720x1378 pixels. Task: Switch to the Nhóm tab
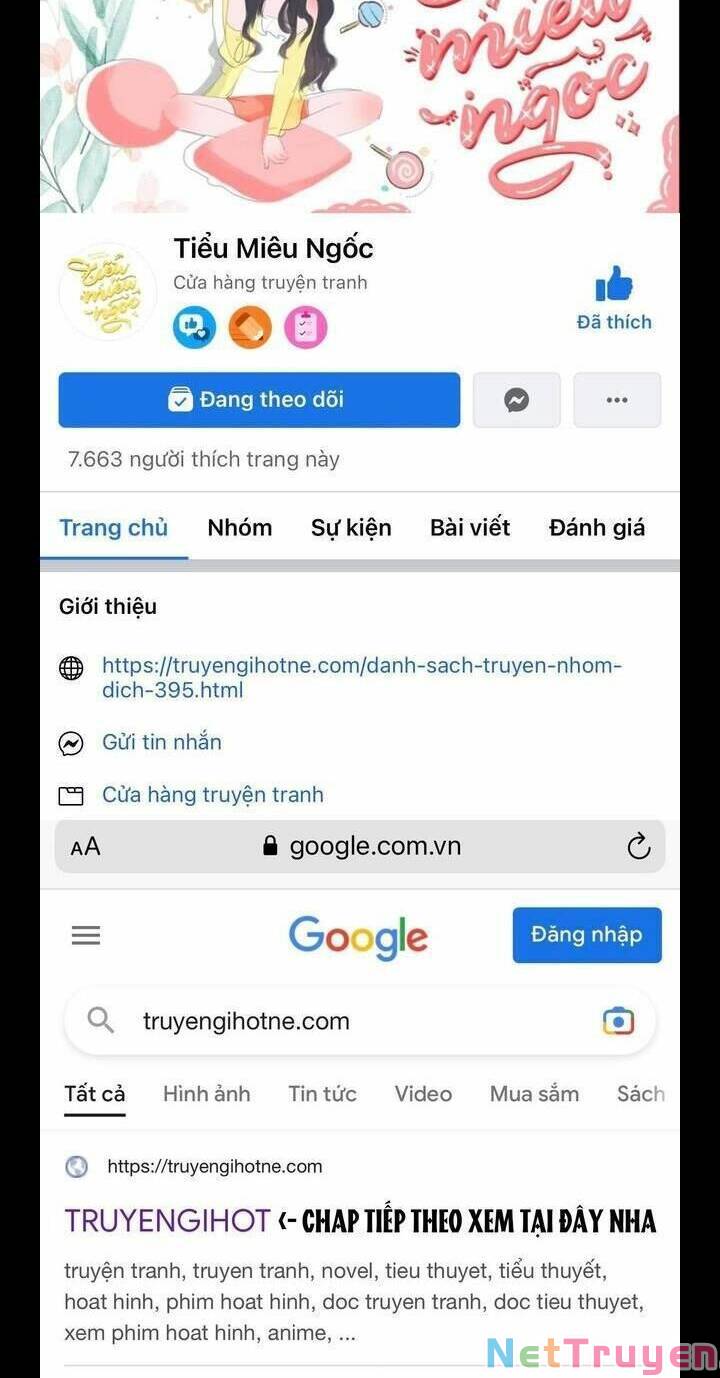(x=240, y=527)
